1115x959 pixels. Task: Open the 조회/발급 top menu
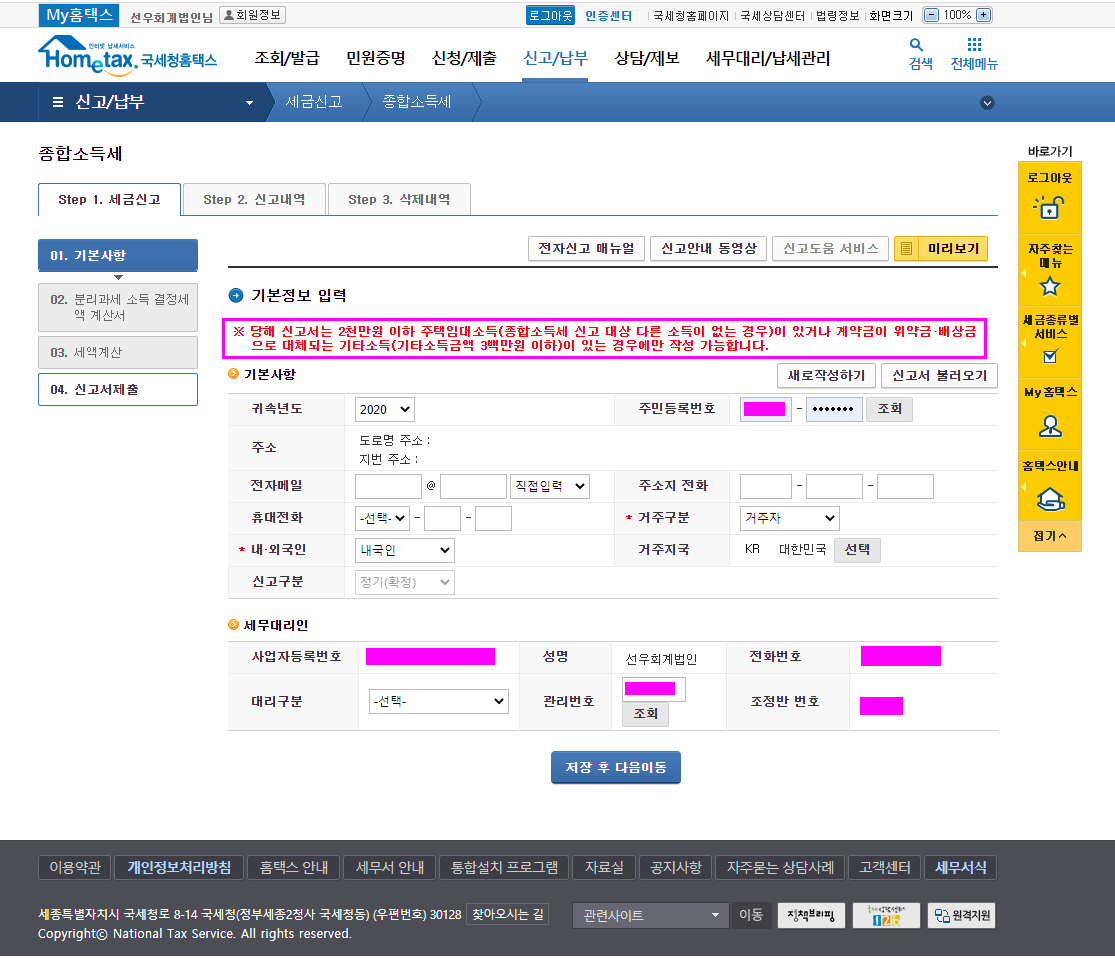coord(287,58)
